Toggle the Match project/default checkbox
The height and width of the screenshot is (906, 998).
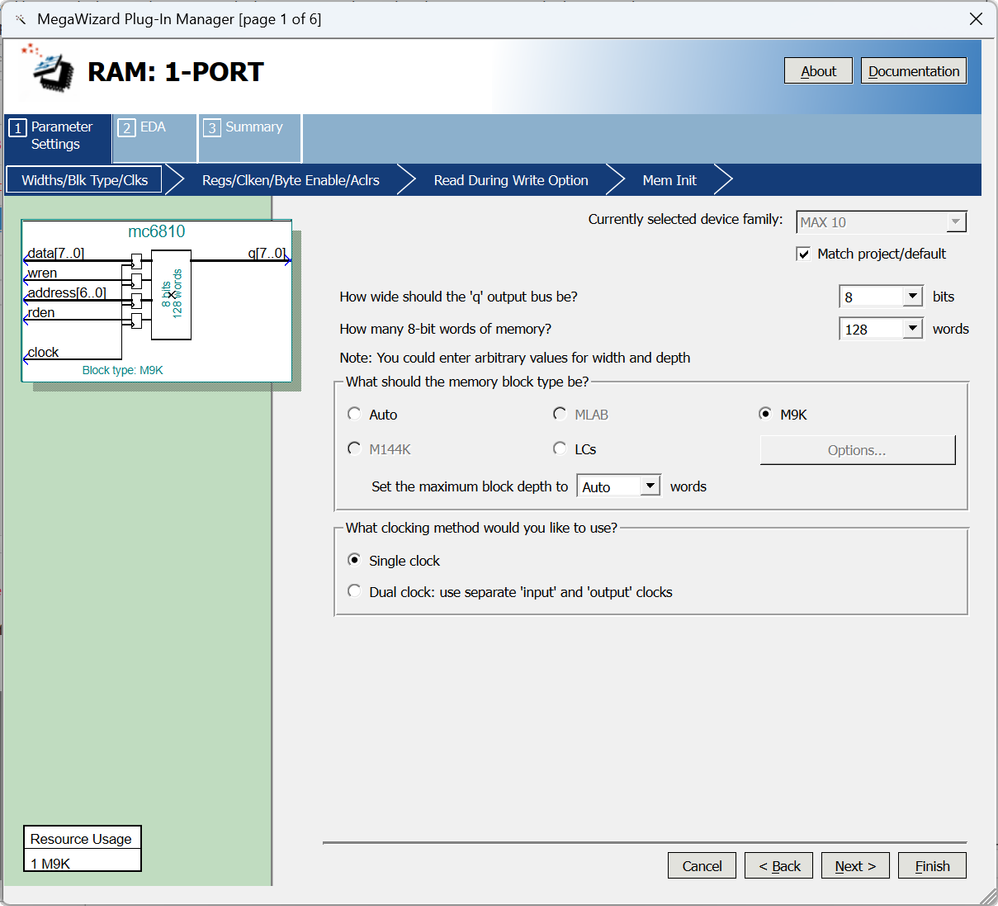click(x=803, y=254)
